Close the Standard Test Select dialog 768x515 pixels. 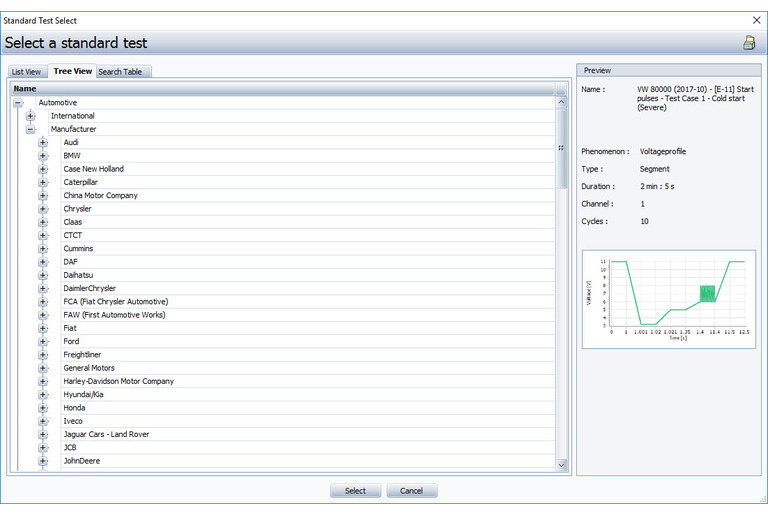coord(757,20)
